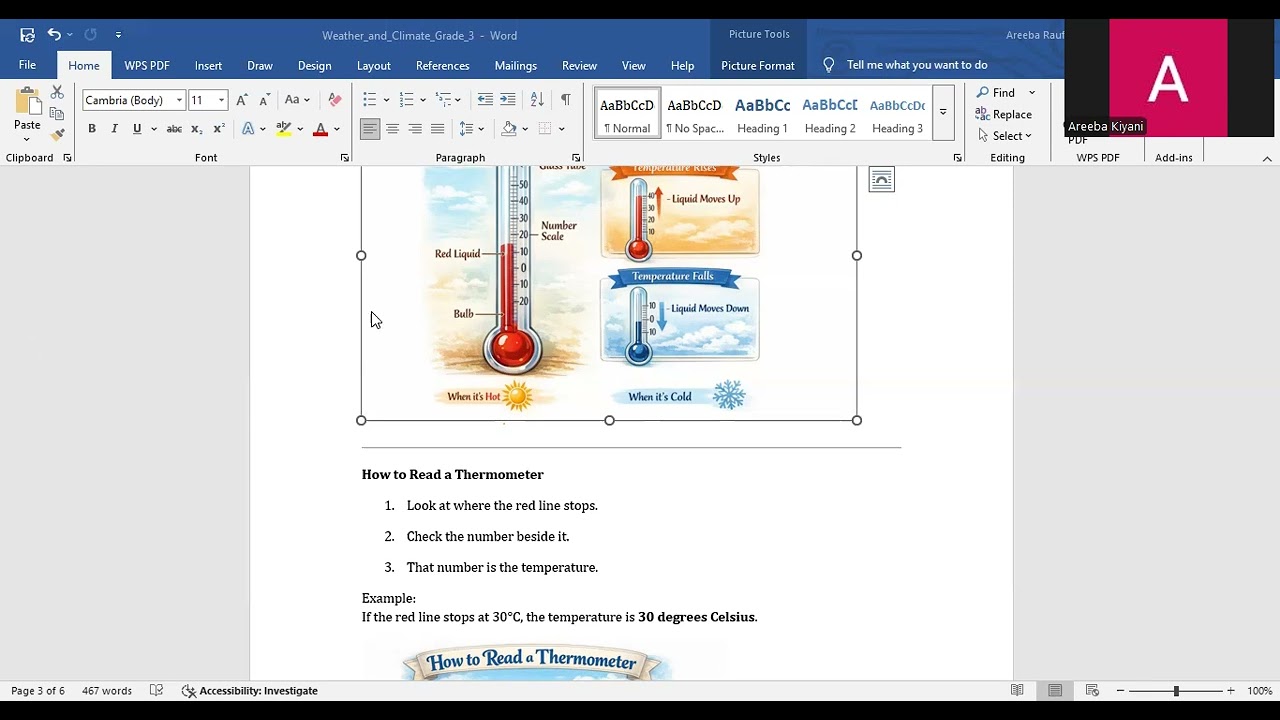Increase paragraph indent
Image resolution: width=1280 pixels, height=720 pixels.
coord(508,100)
